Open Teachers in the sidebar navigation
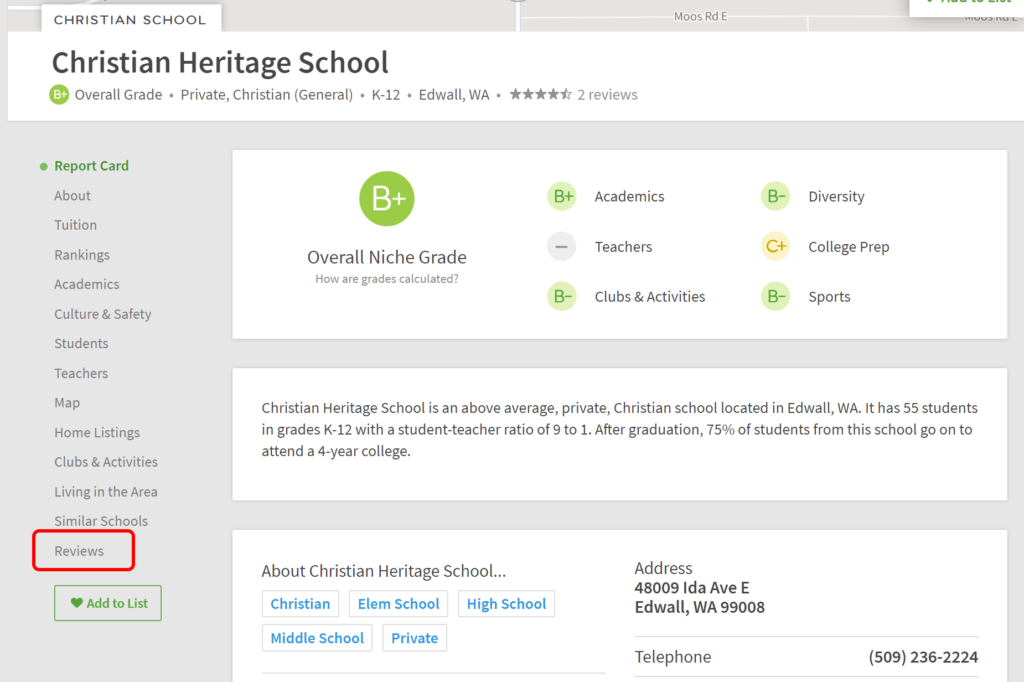This screenshot has height=682, width=1024. [81, 373]
